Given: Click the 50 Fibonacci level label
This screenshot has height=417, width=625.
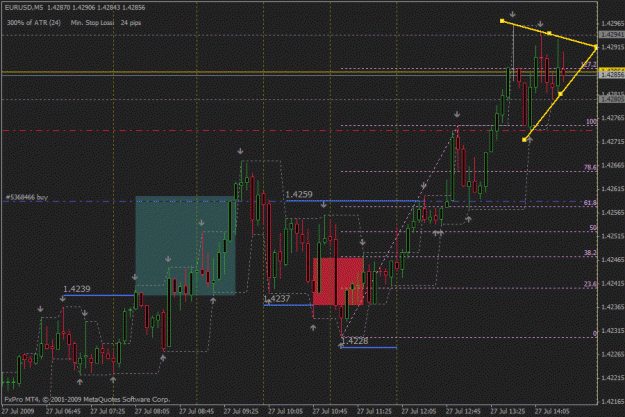Looking at the screenshot, I should (593, 228).
